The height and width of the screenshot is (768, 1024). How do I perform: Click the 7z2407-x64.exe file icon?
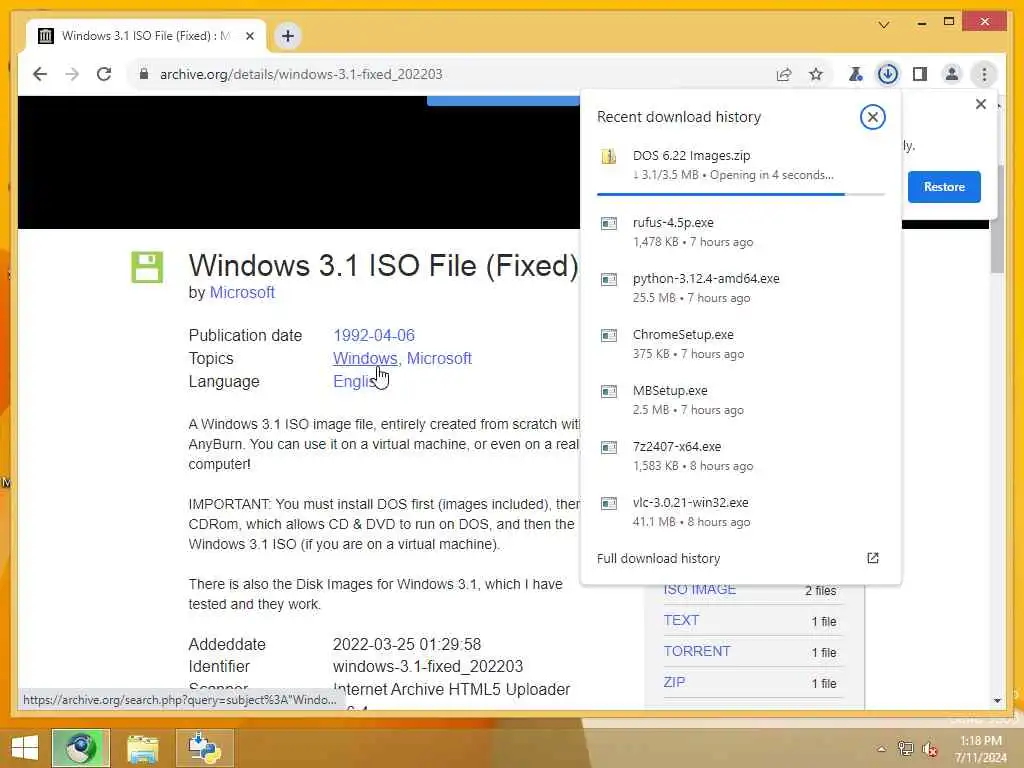[609, 448]
